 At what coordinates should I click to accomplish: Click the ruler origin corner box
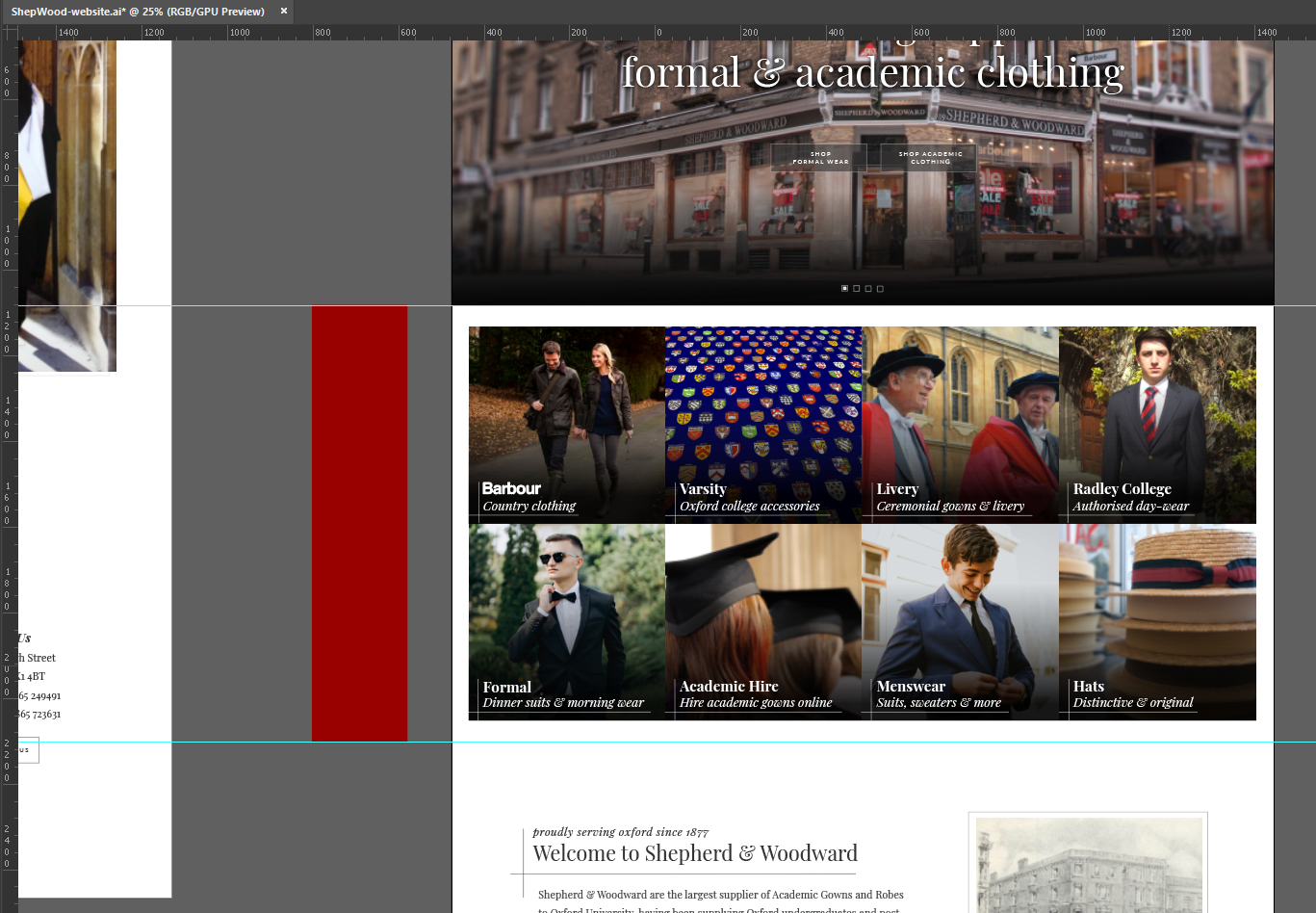click(9, 32)
